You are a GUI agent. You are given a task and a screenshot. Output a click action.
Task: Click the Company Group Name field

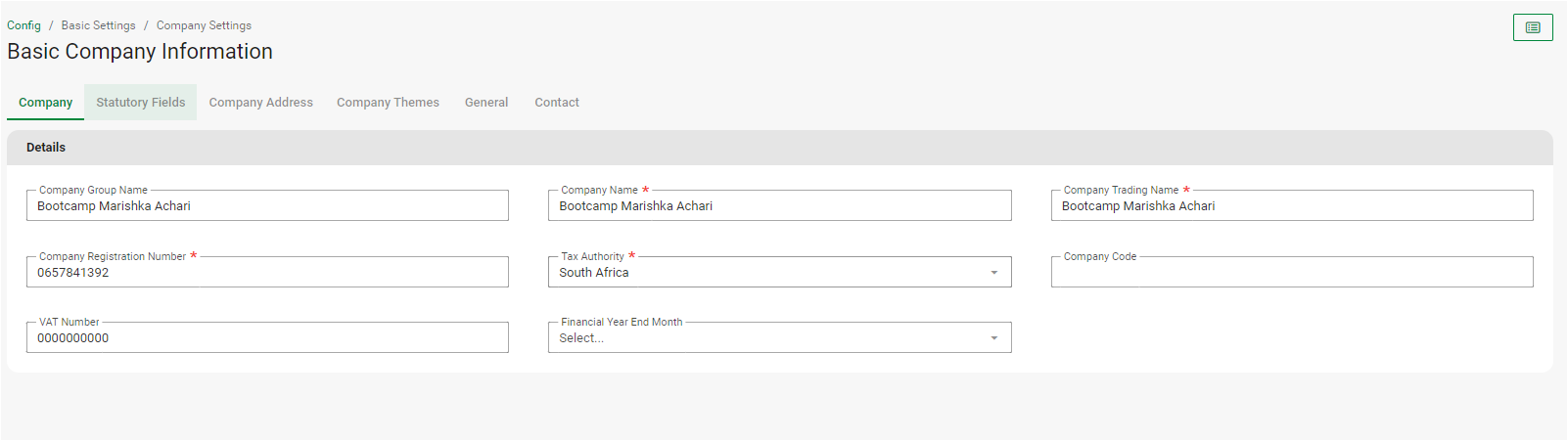tap(266, 206)
